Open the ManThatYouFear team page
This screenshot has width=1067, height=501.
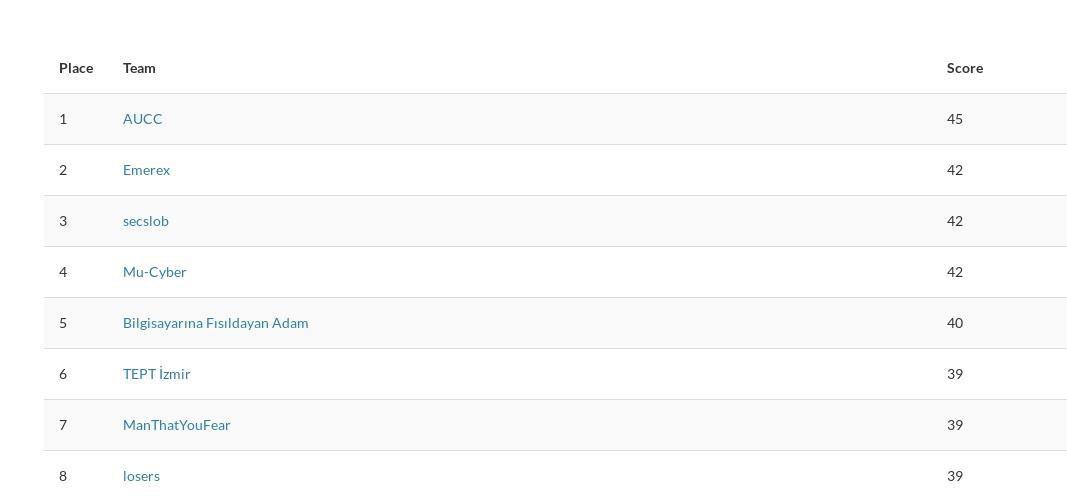(x=177, y=425)
